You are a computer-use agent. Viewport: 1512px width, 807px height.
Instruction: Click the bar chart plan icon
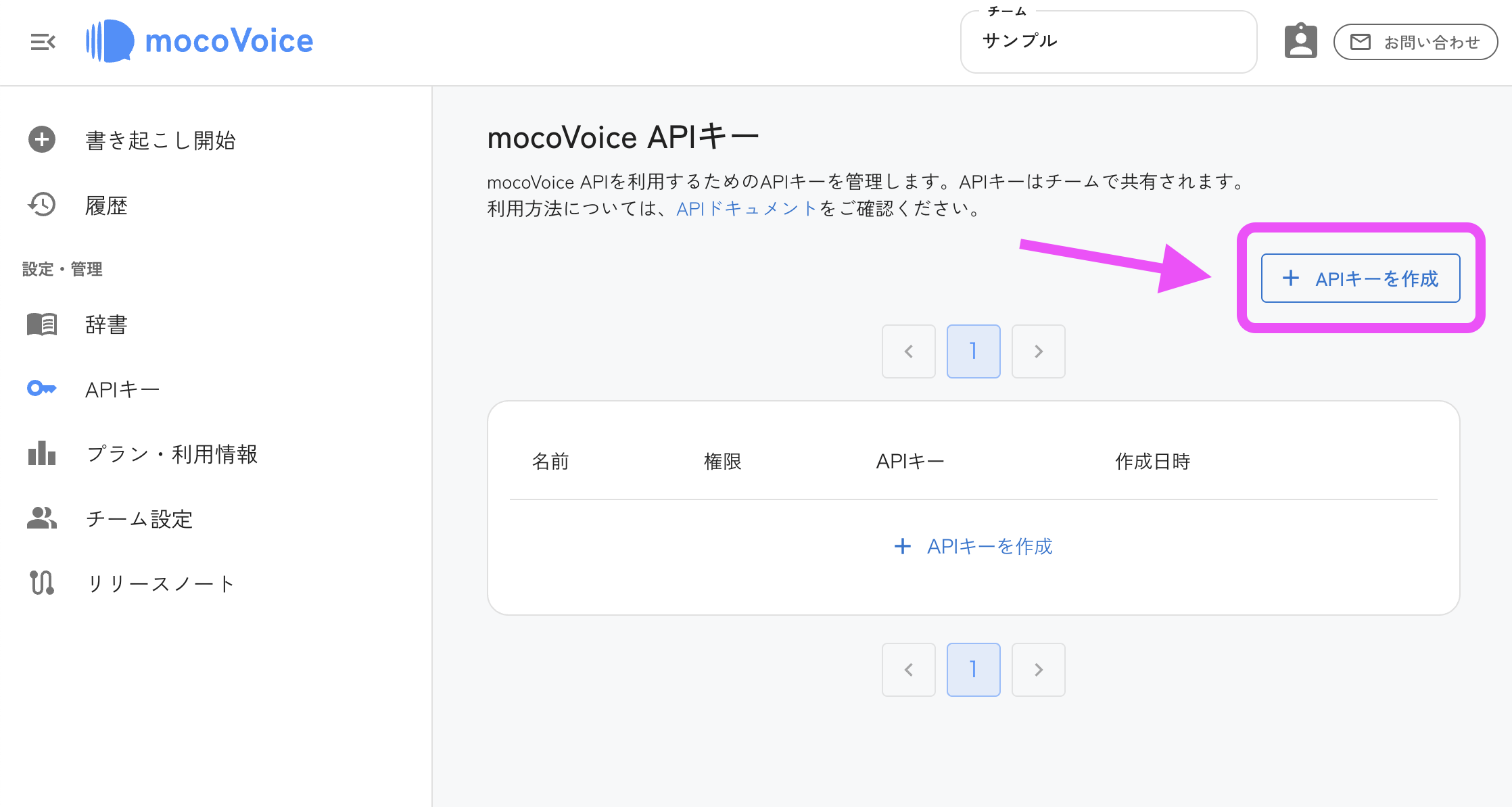[x=42, y=454]
